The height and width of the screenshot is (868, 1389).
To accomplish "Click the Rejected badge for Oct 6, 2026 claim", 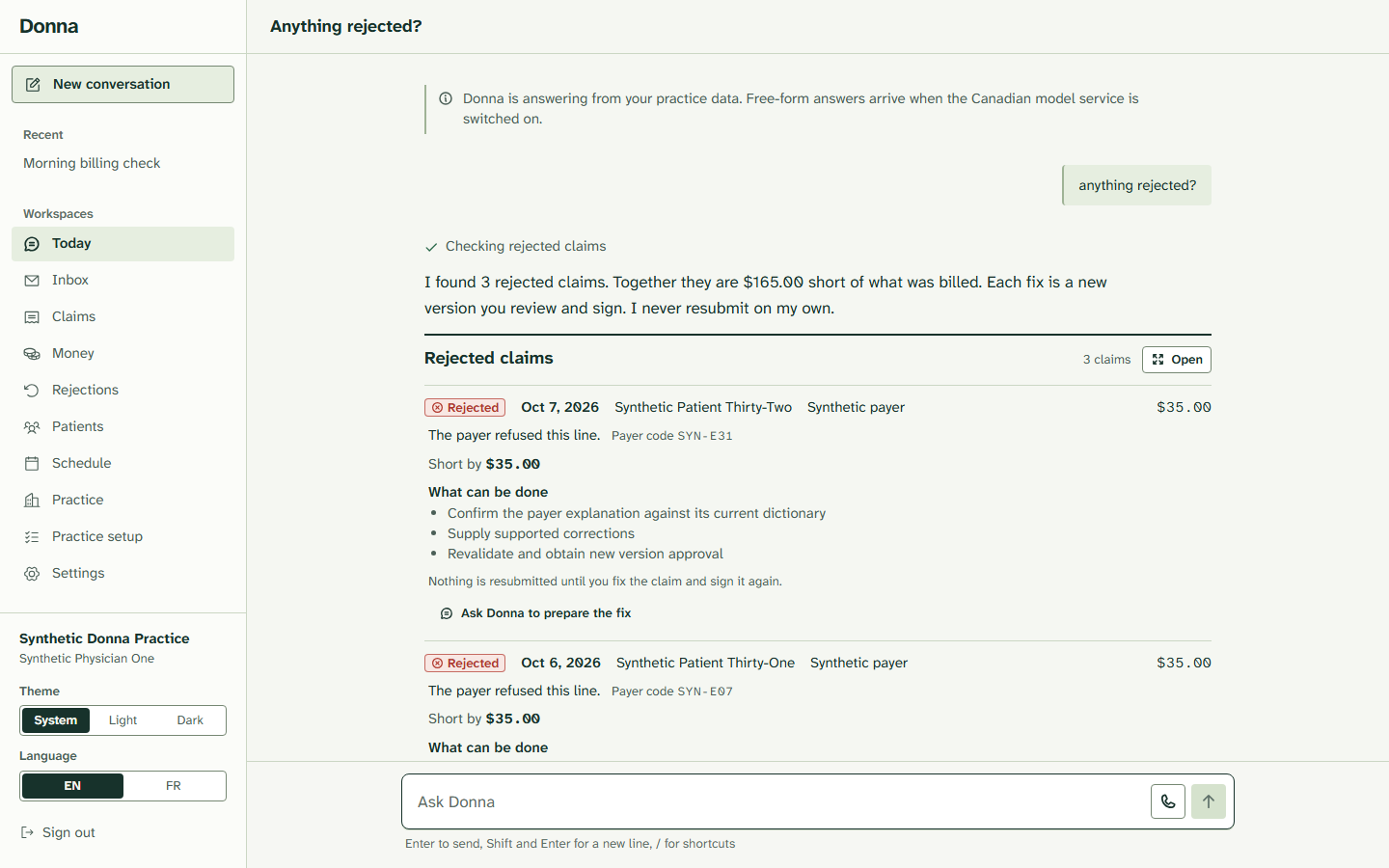I will coord(465,664).
